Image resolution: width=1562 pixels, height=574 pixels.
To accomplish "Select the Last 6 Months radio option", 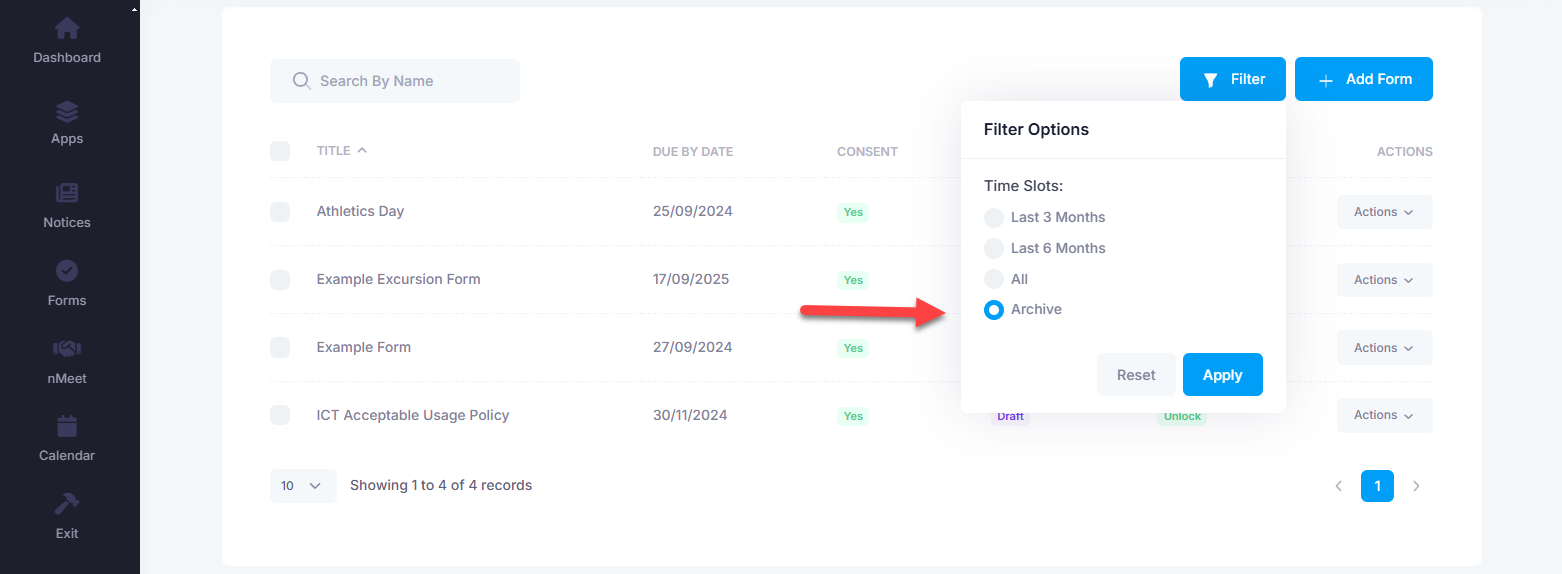I will click(x=994, y=249).
